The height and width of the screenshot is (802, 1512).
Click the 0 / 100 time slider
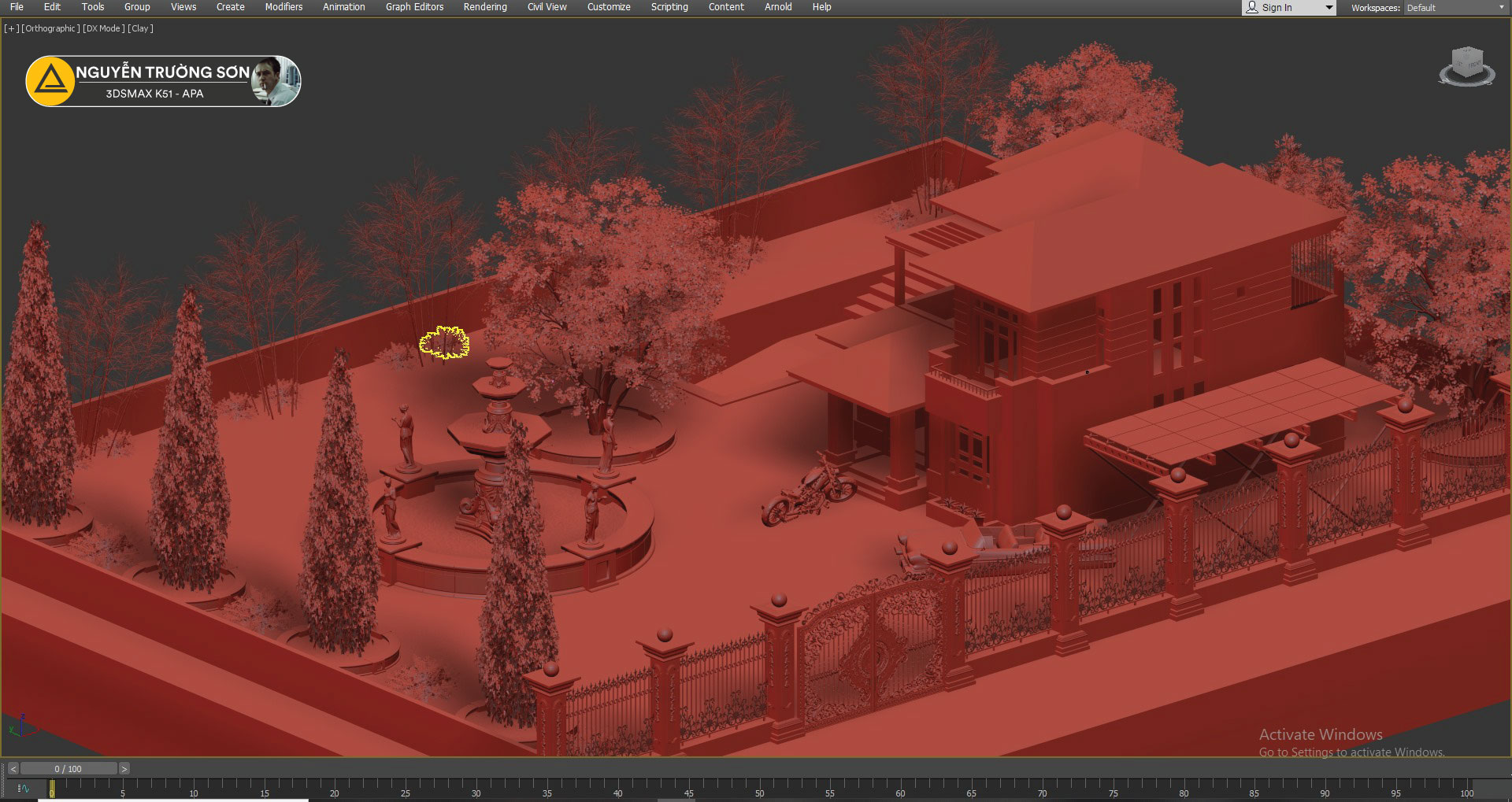pyautogui.click(x=68, y=769)
